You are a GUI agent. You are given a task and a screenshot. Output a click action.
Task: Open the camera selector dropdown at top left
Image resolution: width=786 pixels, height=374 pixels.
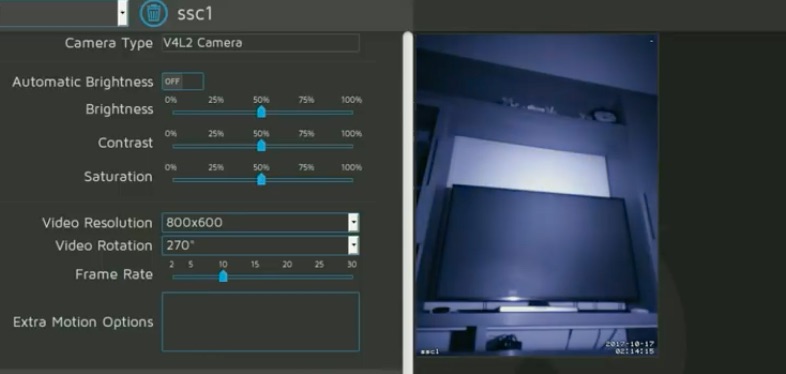[122, 13]
